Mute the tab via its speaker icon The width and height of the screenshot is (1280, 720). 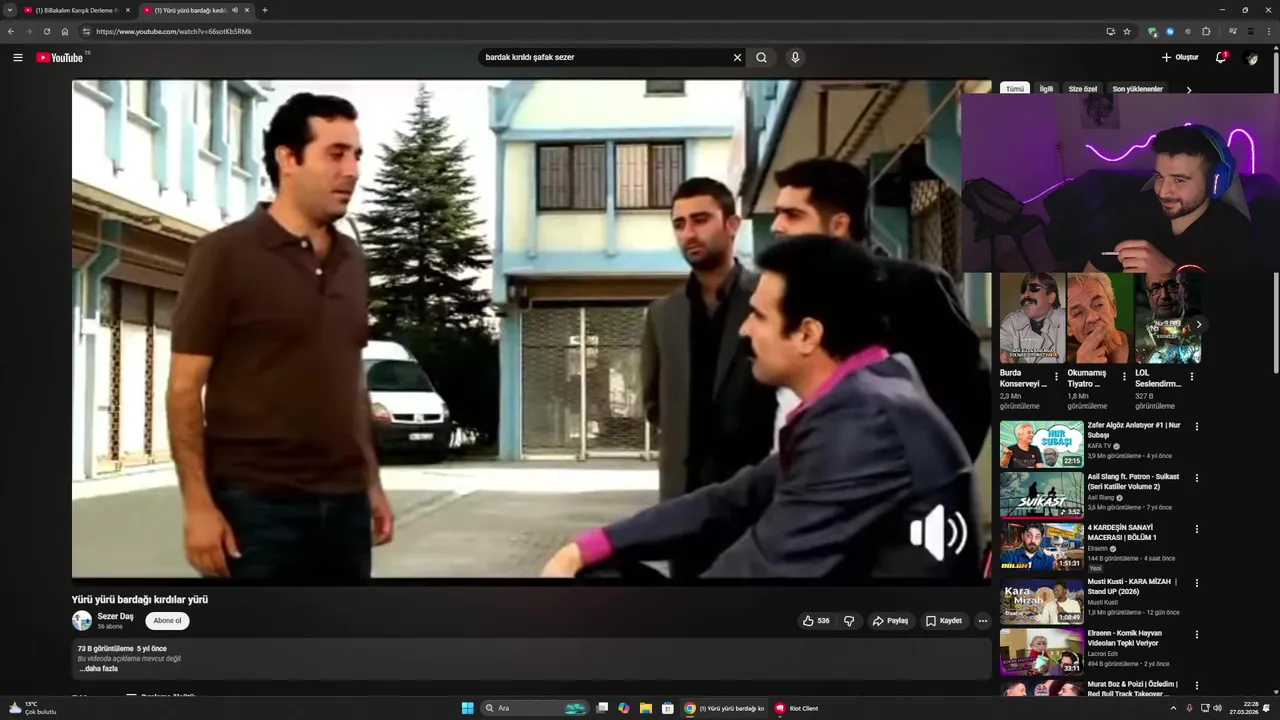[235, 10]
